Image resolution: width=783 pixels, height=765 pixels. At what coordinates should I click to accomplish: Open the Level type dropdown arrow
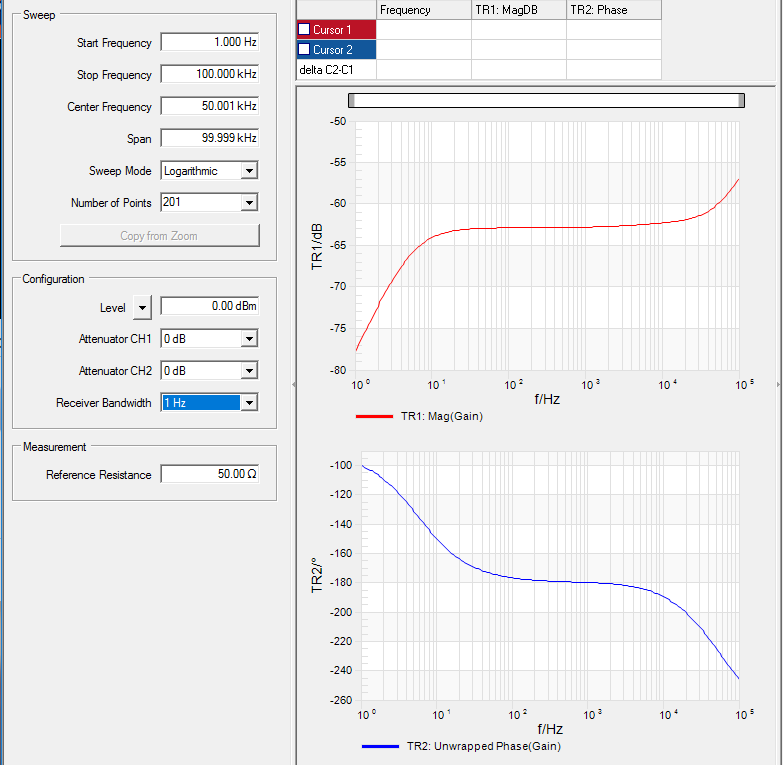point(142,308)
